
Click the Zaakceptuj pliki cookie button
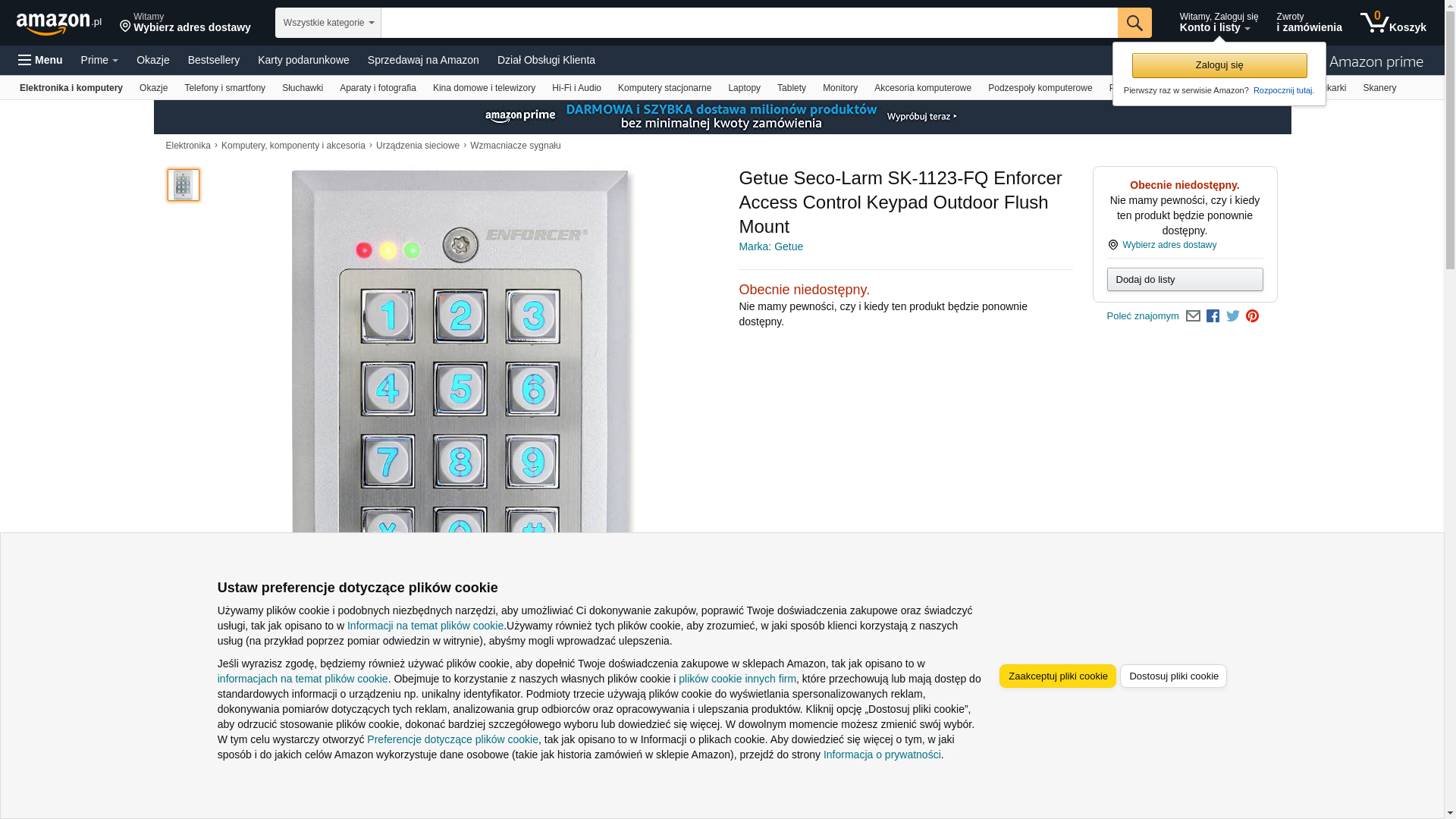pos(1057,676)
